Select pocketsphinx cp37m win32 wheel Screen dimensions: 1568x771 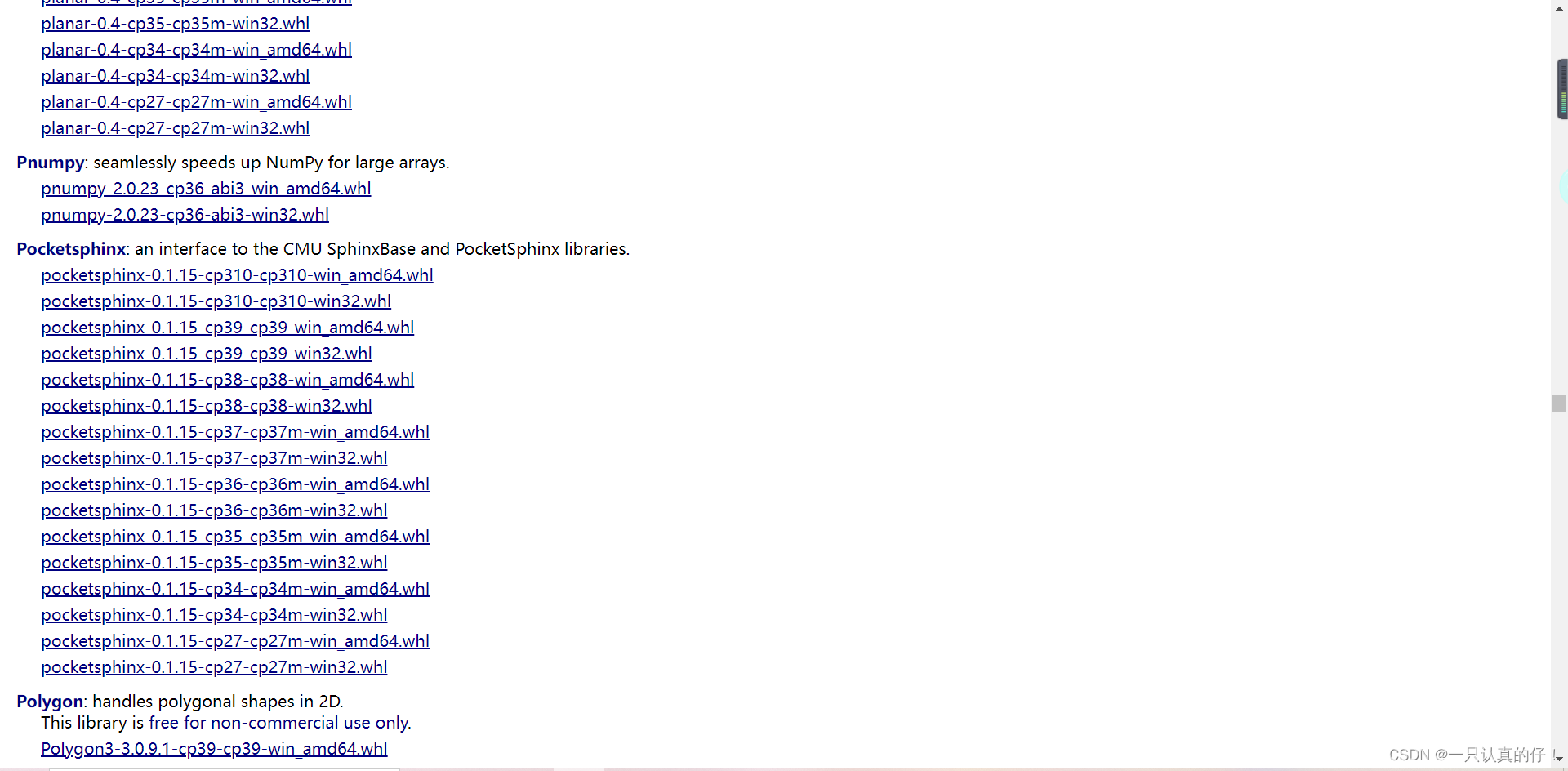(215, 458)
